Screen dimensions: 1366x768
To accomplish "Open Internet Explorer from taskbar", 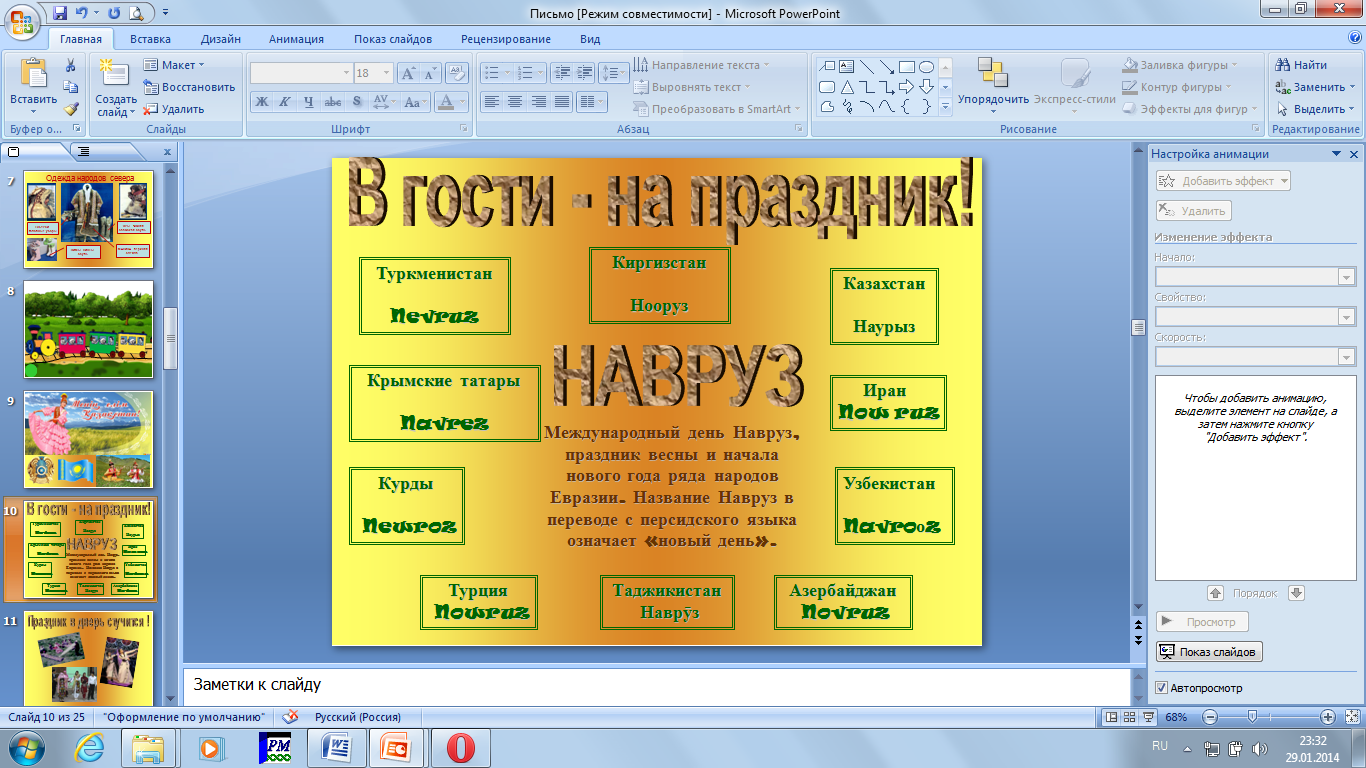I will click(x=89, y=748).
